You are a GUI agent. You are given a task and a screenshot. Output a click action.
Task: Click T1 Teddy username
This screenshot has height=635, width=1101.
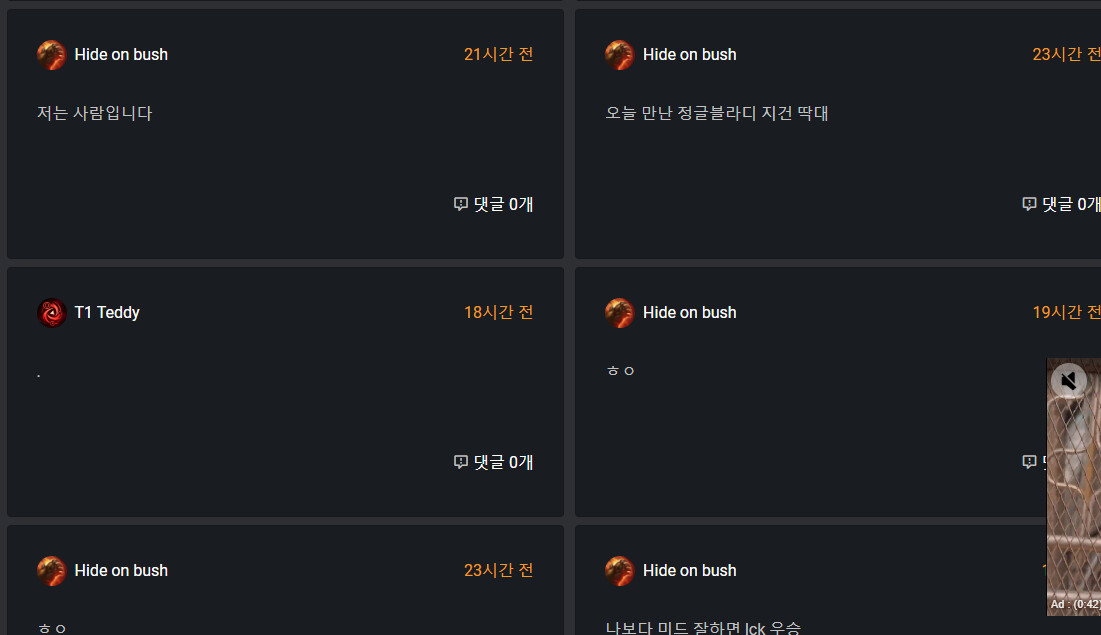[107, 313]
